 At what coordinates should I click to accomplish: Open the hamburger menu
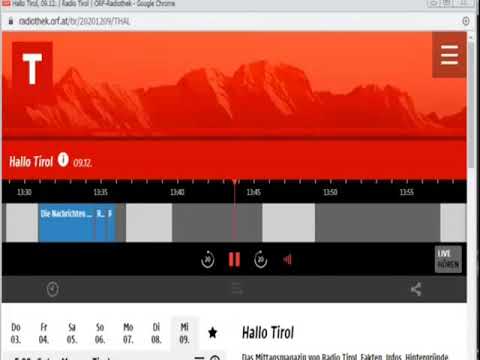coord(449,55)
